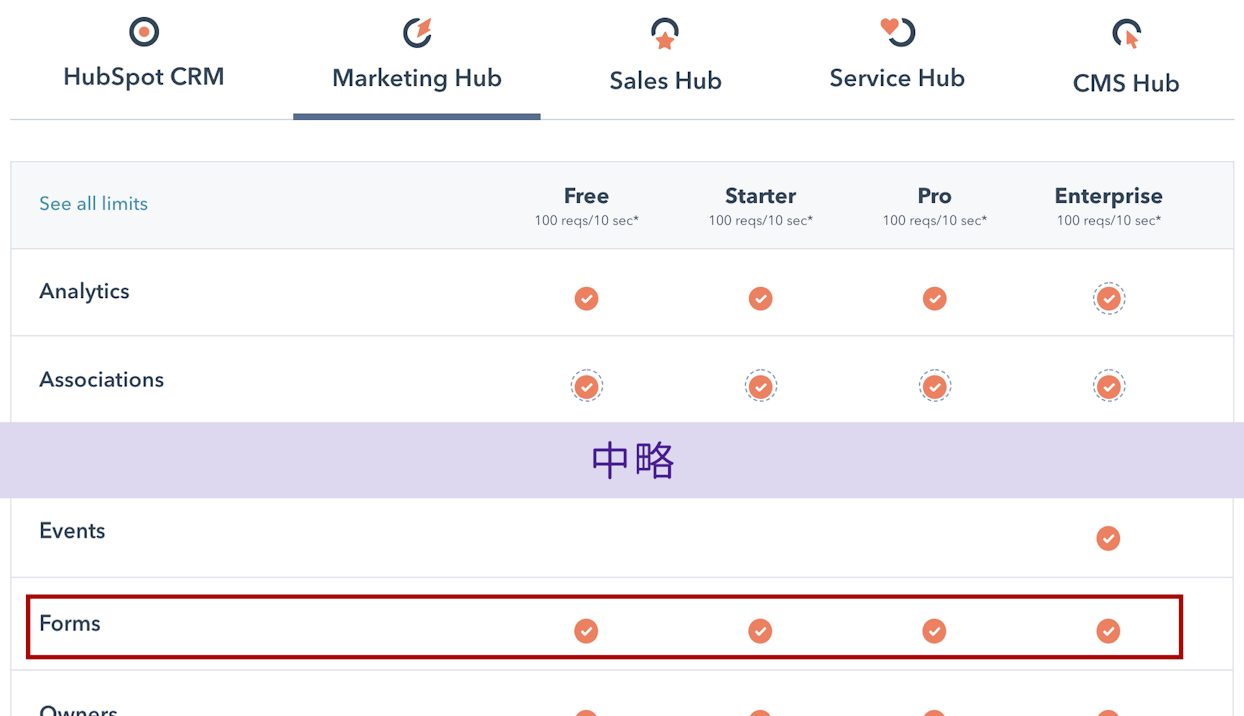Viewport: 1244px width, 716px height.
Task: Click Analytics checkmark under Enterprise column
Action: 1108,299
